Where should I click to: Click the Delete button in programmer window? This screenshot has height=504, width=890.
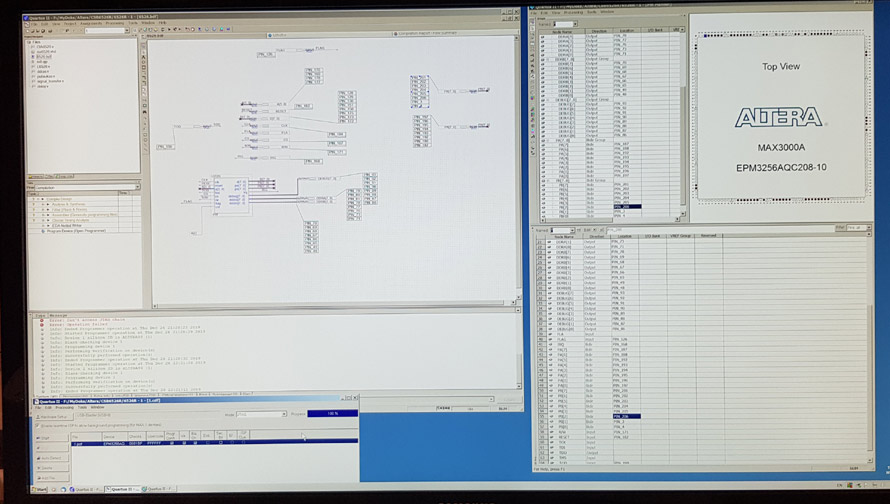click(52, 468)
